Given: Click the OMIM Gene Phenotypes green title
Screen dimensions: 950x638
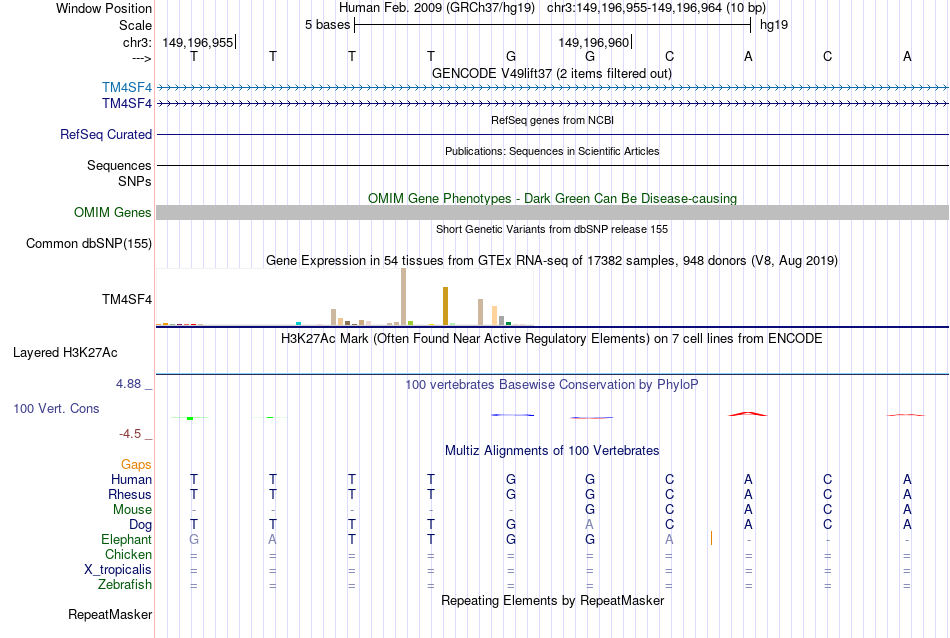Looking at the screenshot, I should tap(553, 198).
